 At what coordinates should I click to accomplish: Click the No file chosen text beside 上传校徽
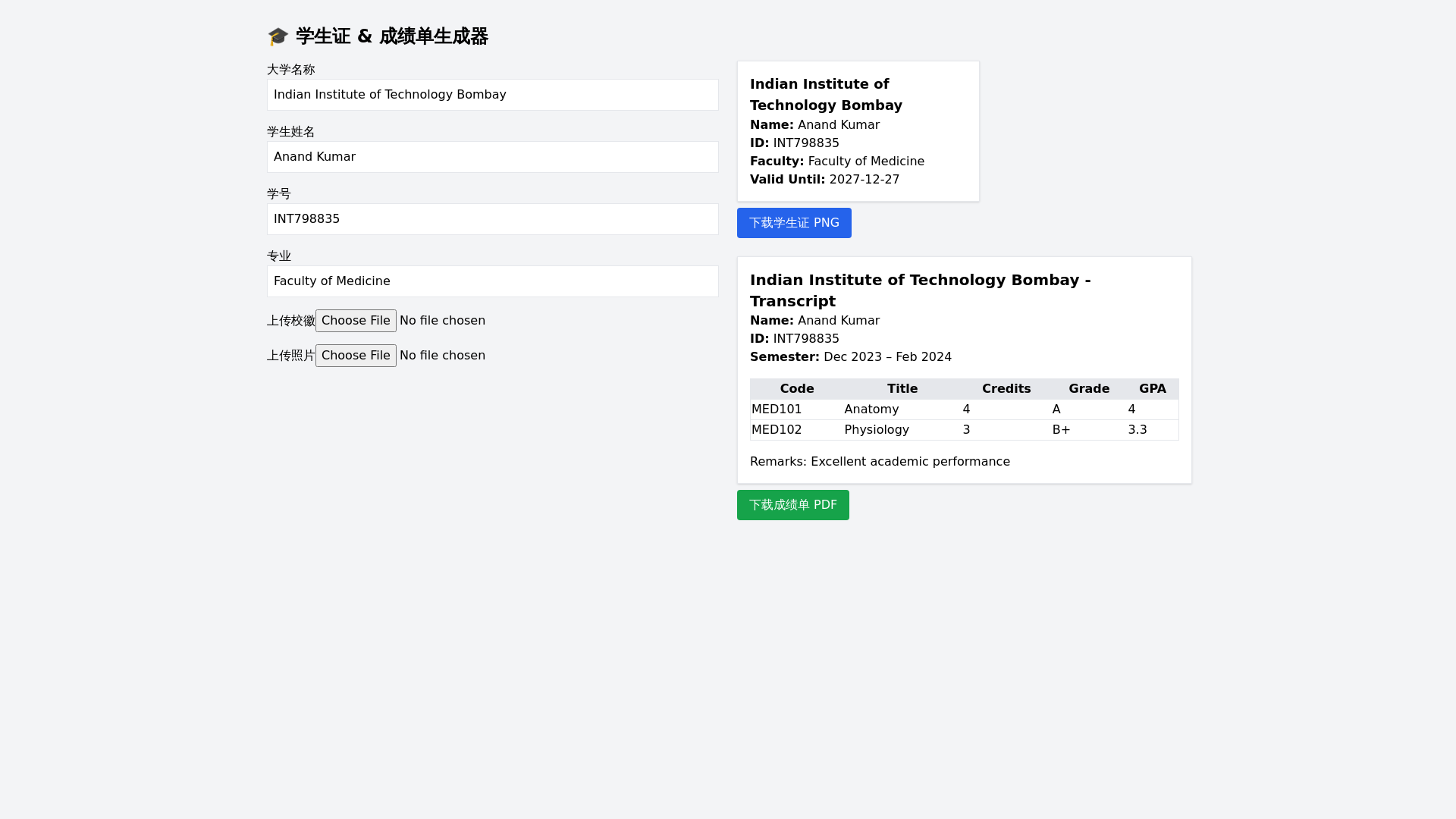click(x=442, y=321)
